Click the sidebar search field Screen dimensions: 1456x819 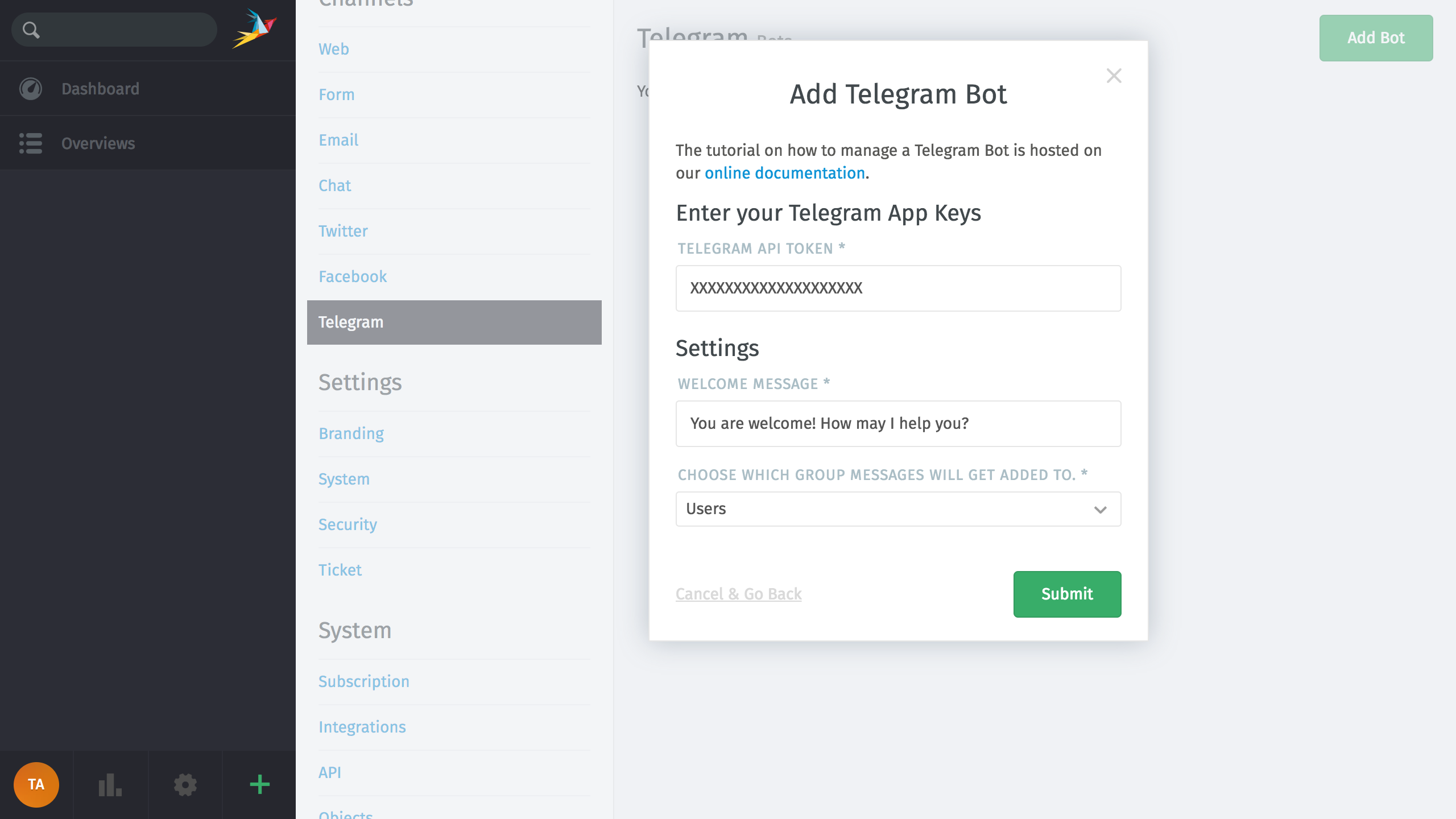coord(114,30)
